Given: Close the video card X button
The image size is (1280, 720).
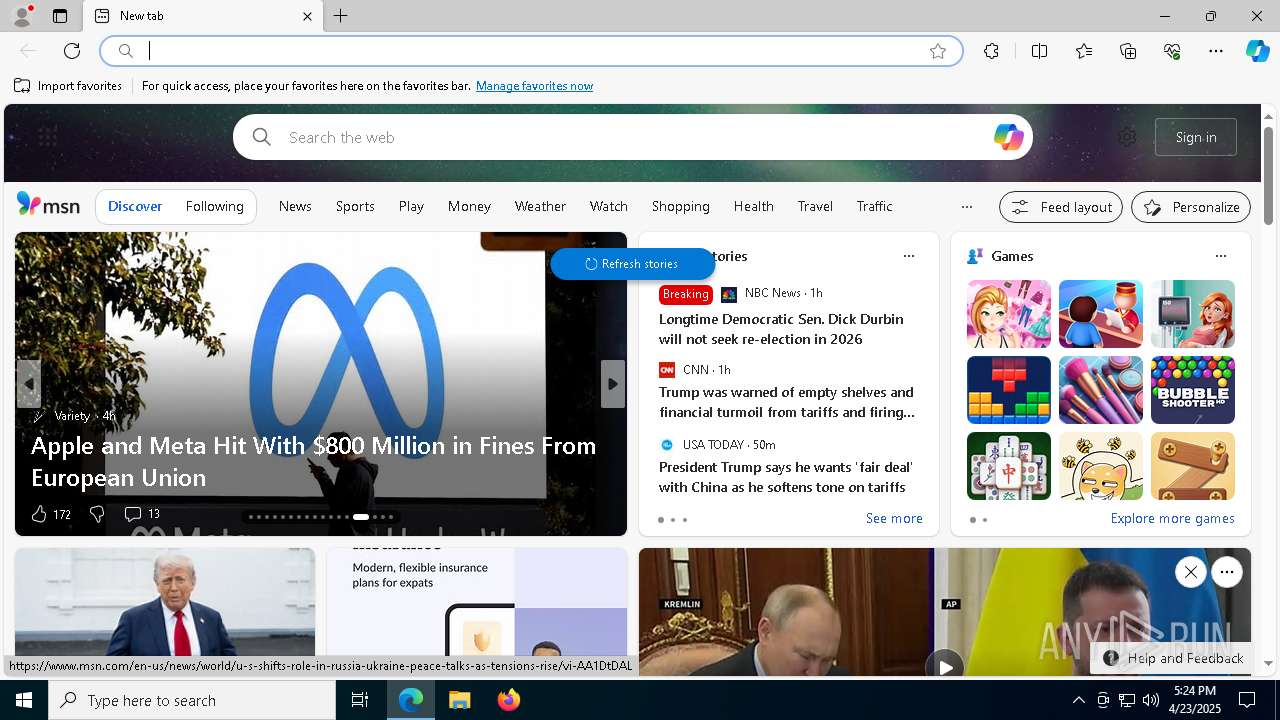Looking at the screenshot, I should pos(1190,572).
